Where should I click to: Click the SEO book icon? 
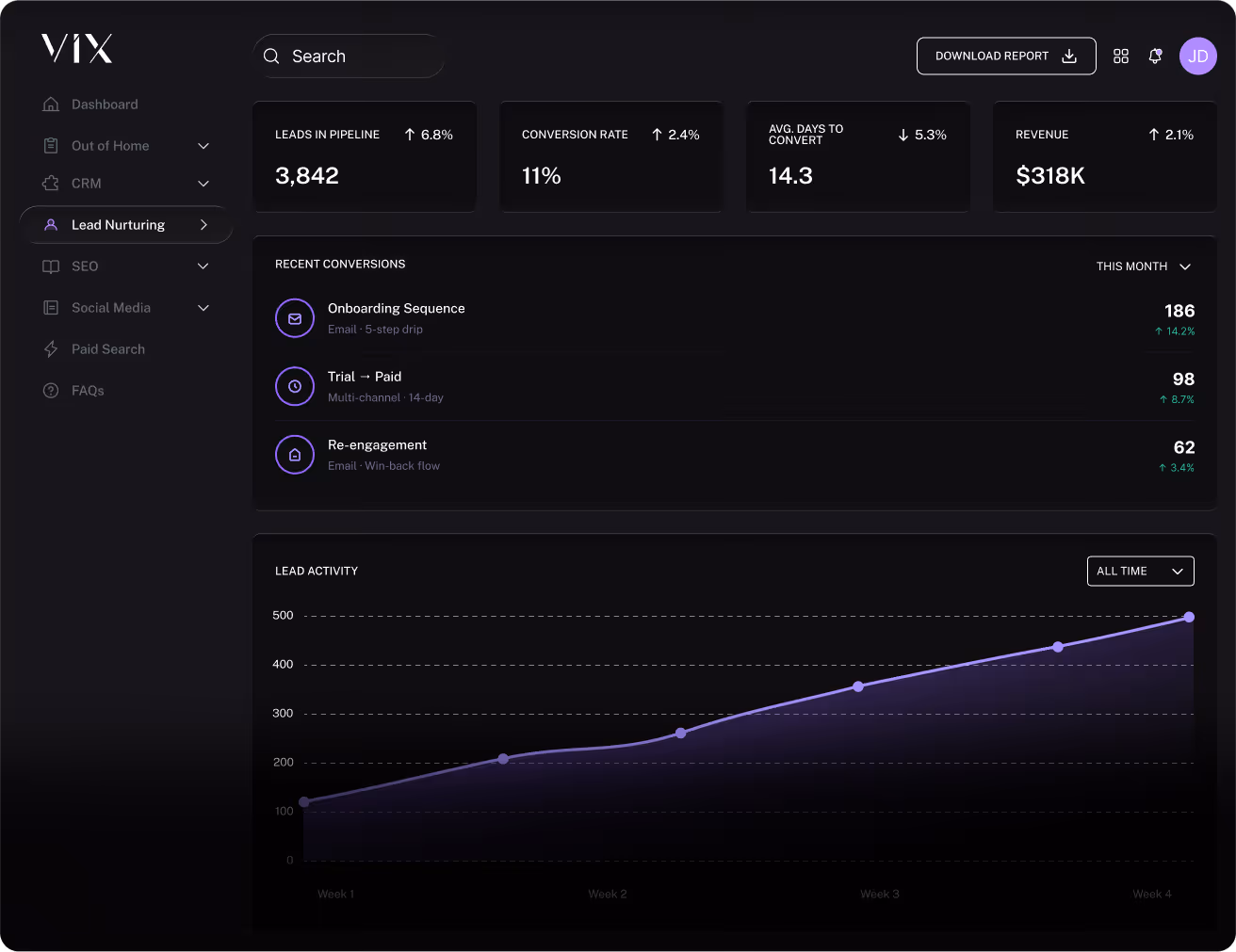coord(51,266)
